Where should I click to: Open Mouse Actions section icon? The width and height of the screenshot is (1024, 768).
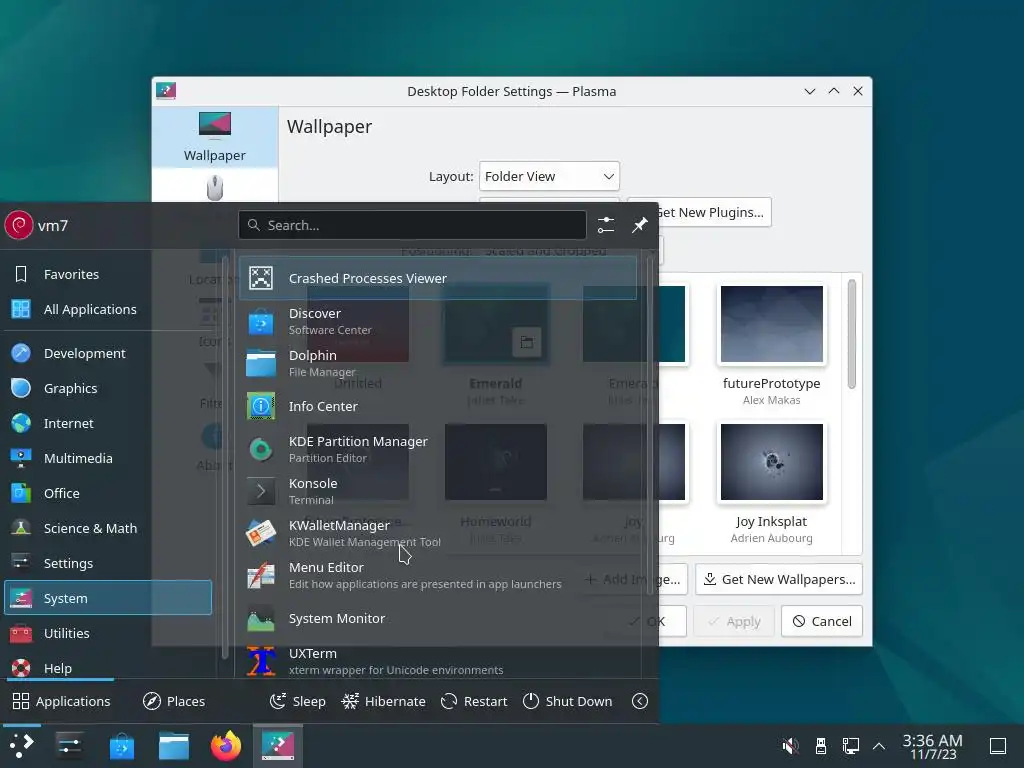pos(215,188)
